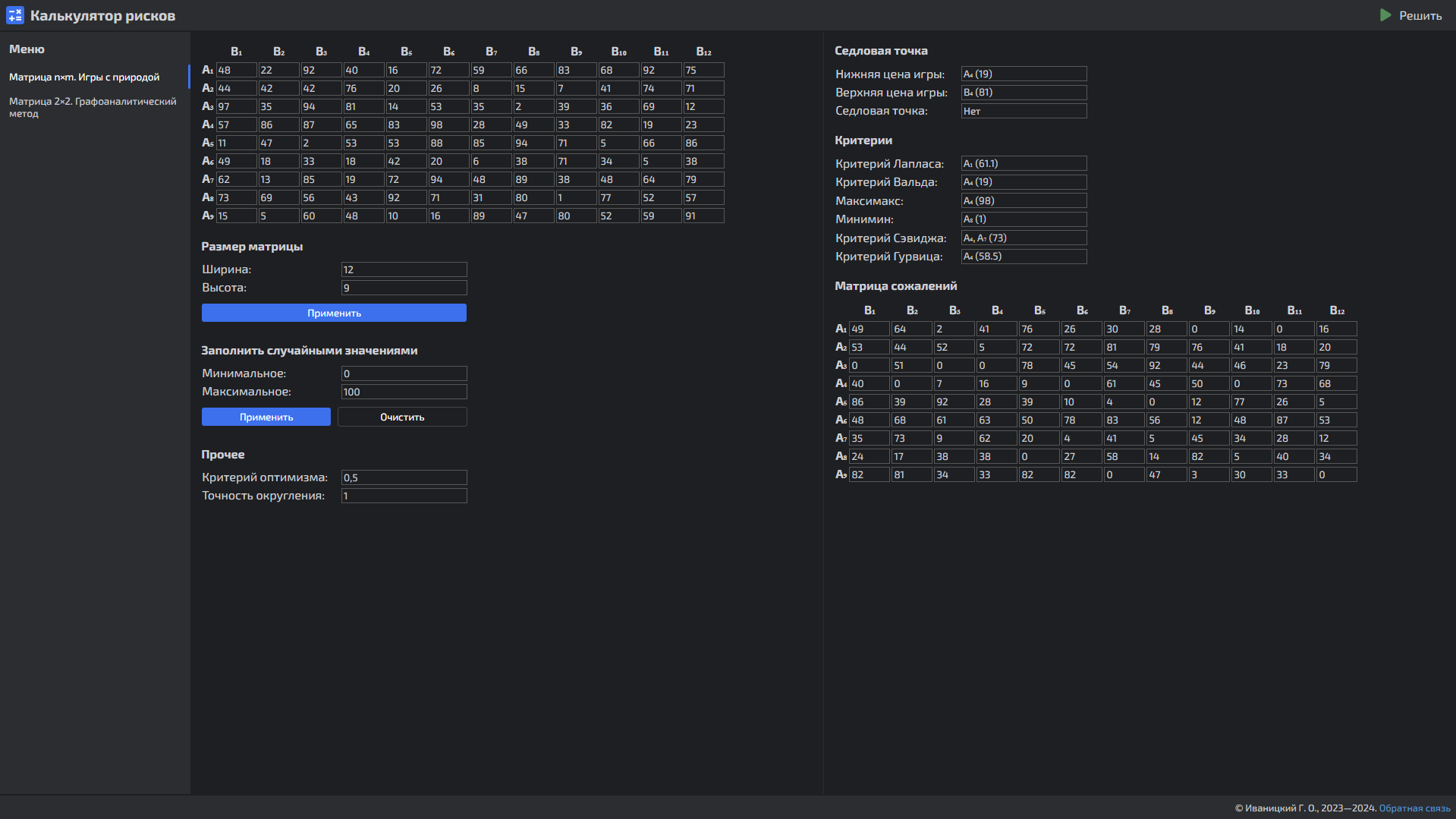This screenshot has width=1456, height=819.
Task: Click the Максимакс result field
Action: point(1024,200)
